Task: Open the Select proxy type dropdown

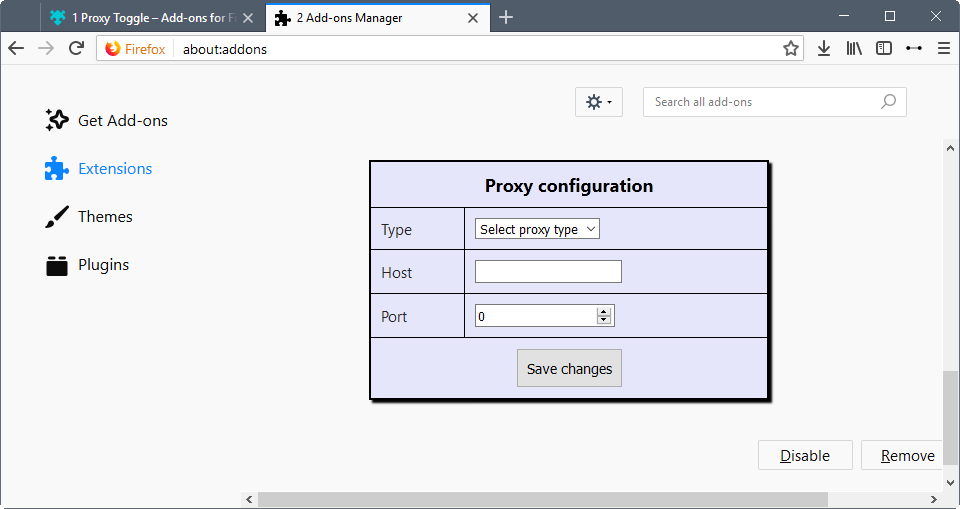Action: (x=537, y=229)
